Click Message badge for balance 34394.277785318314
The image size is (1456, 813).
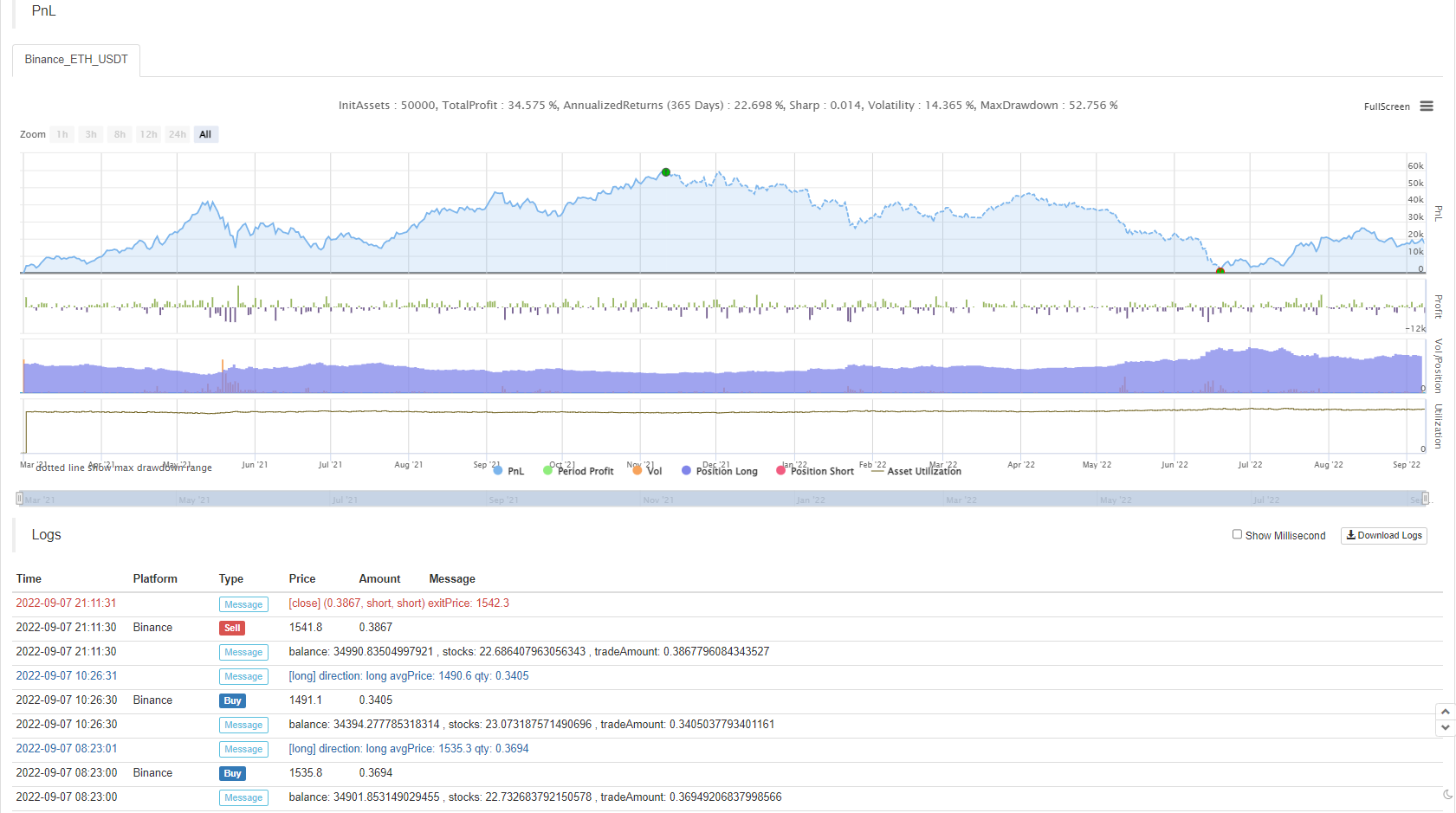[243, 725]
